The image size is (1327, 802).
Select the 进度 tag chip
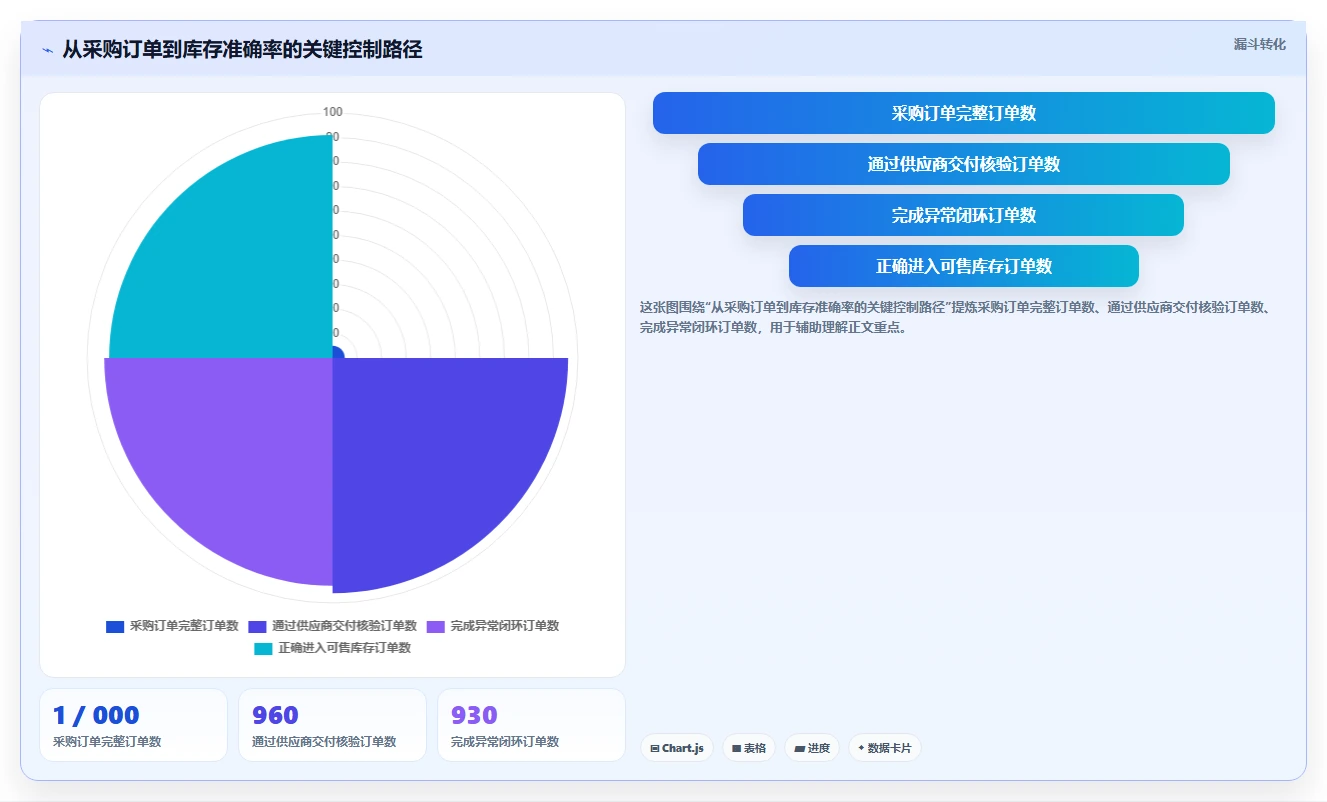tap(812, 748)
